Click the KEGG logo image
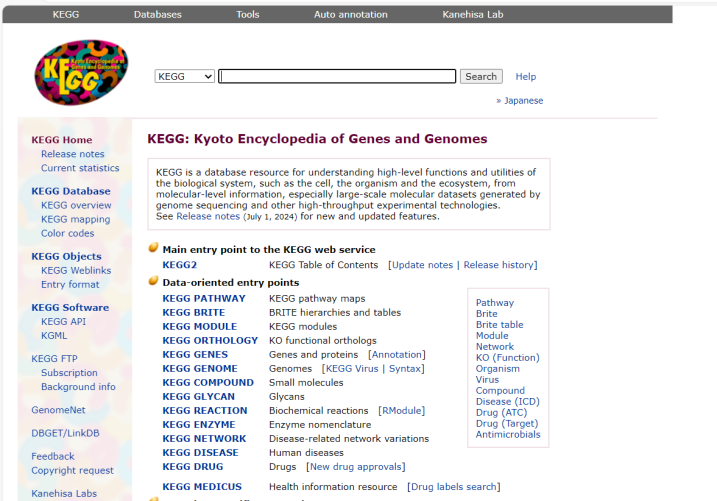Screen dimensions: 717x501 (81, 72)
